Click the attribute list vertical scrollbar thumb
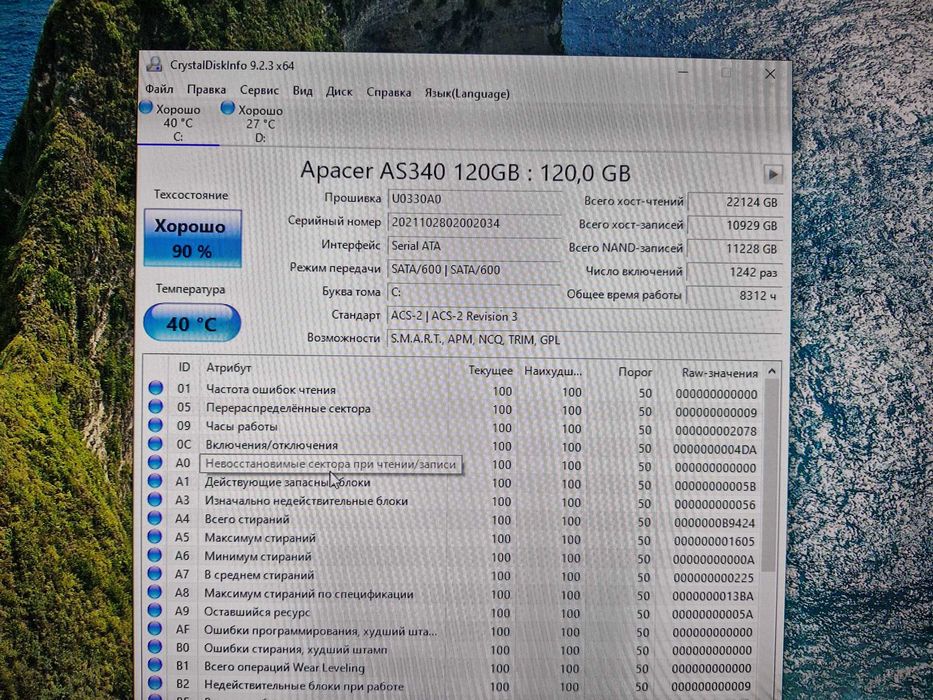The width and height of the screenshot is (933, 700). click(770, 476)
